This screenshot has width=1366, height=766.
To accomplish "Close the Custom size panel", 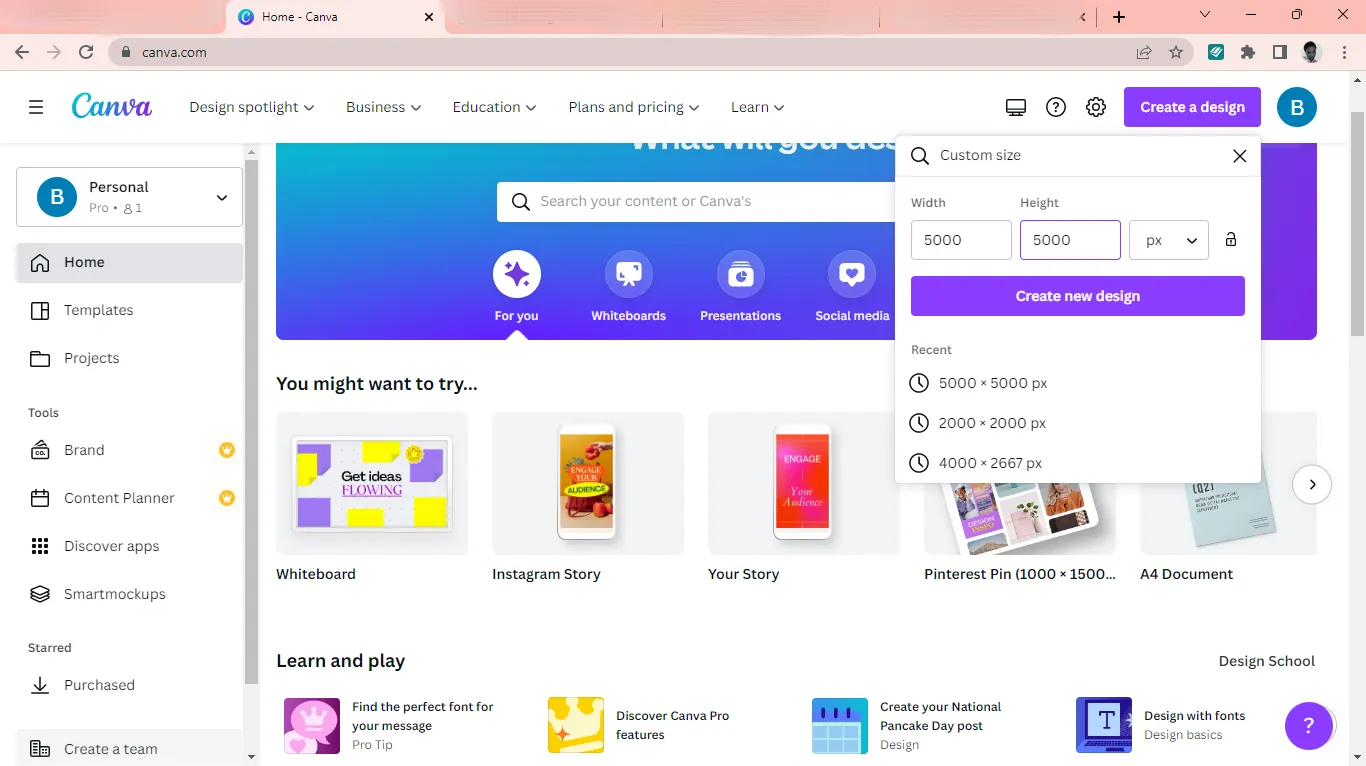I will (1240, 156).
